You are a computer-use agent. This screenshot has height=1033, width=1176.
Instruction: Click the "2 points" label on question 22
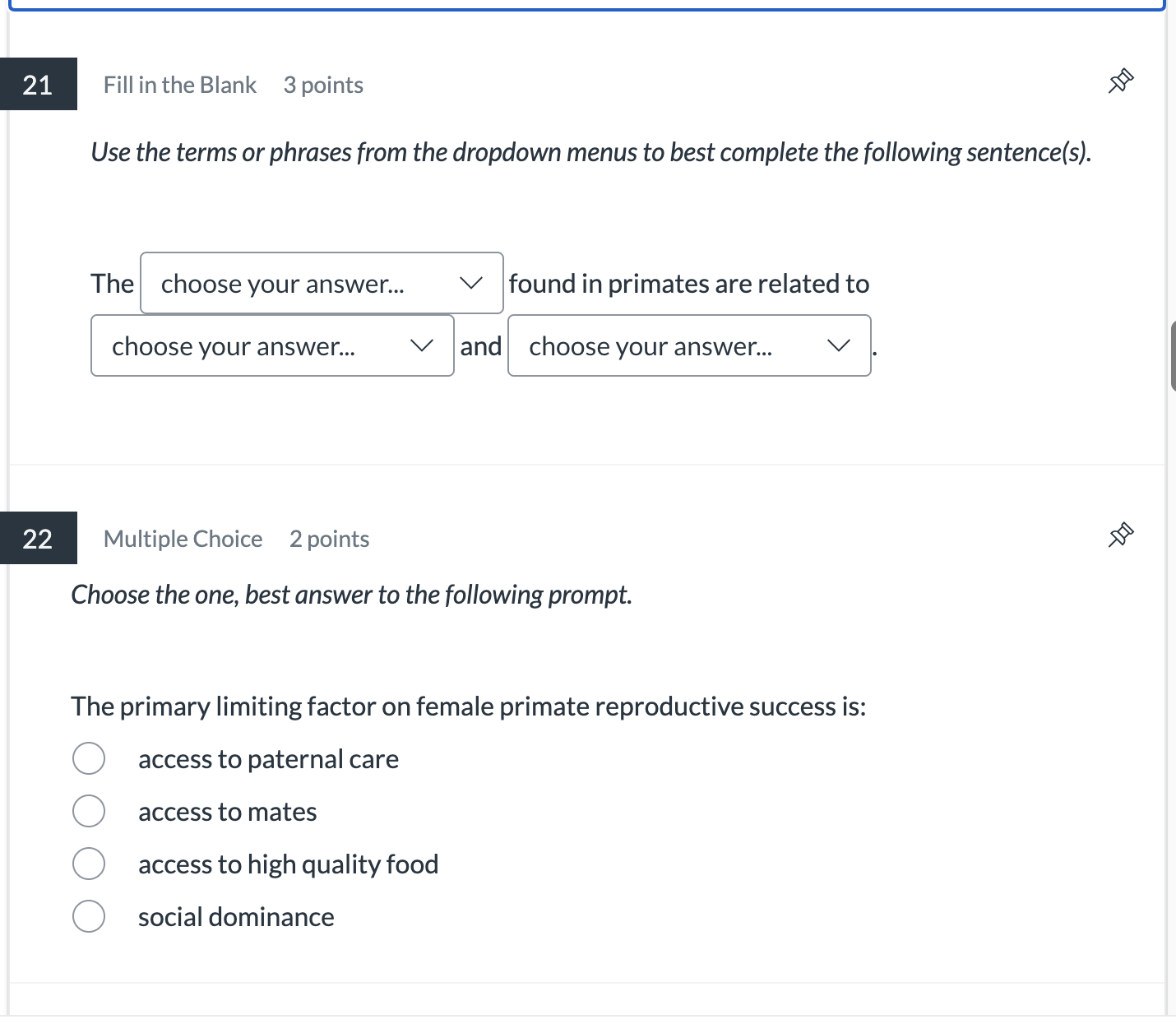[329, 539]
